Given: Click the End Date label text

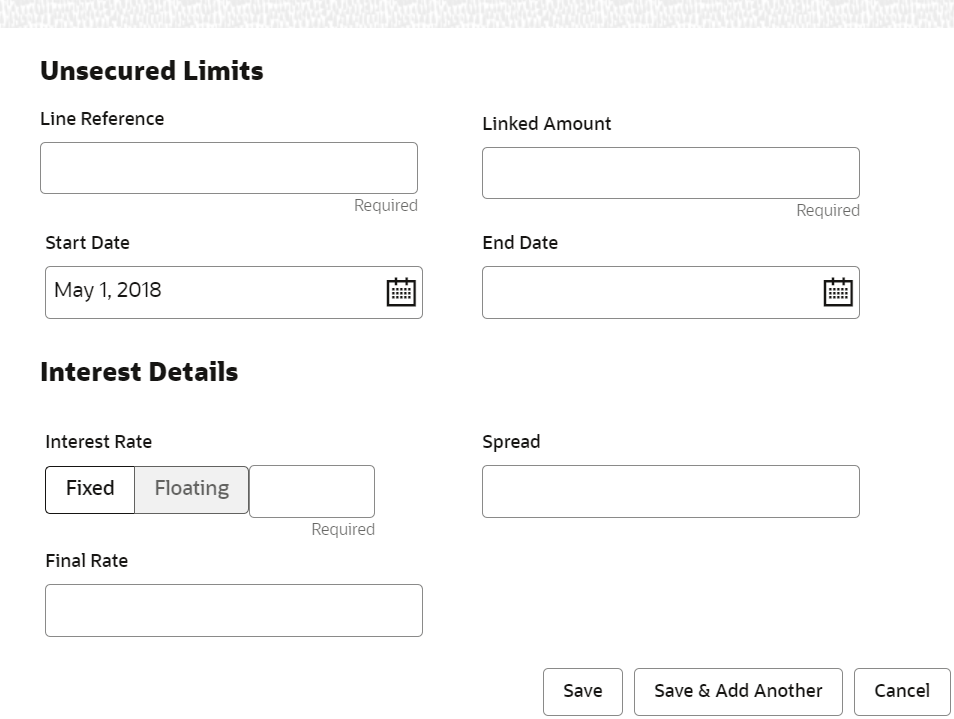Looking at the screenshot, I should [520, 243].
